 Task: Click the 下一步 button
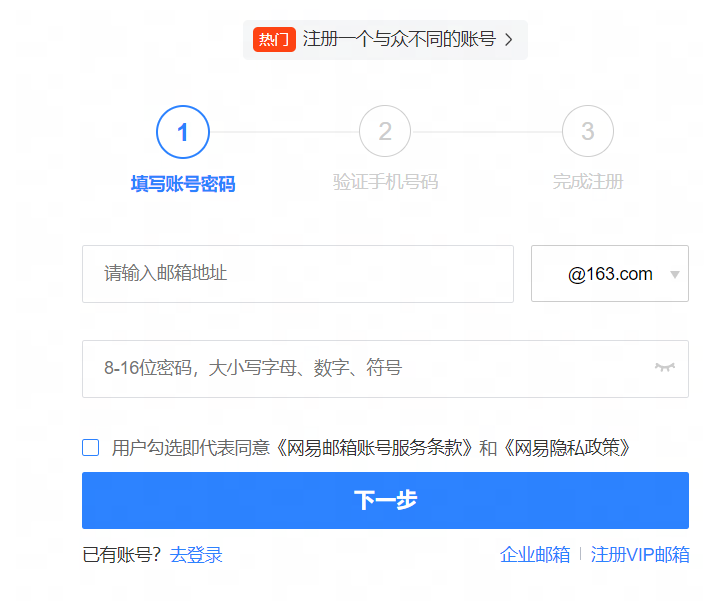tap(385, 500)
